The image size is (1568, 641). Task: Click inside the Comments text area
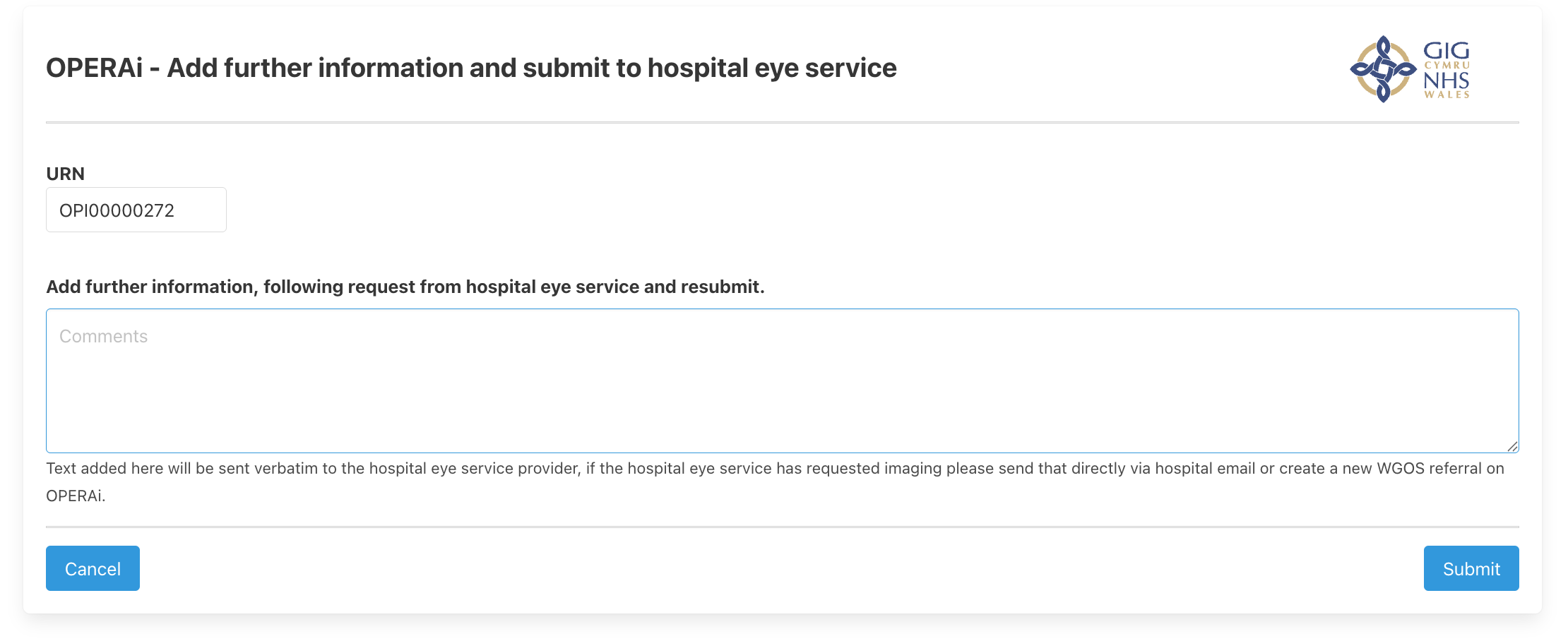[783, 381]
